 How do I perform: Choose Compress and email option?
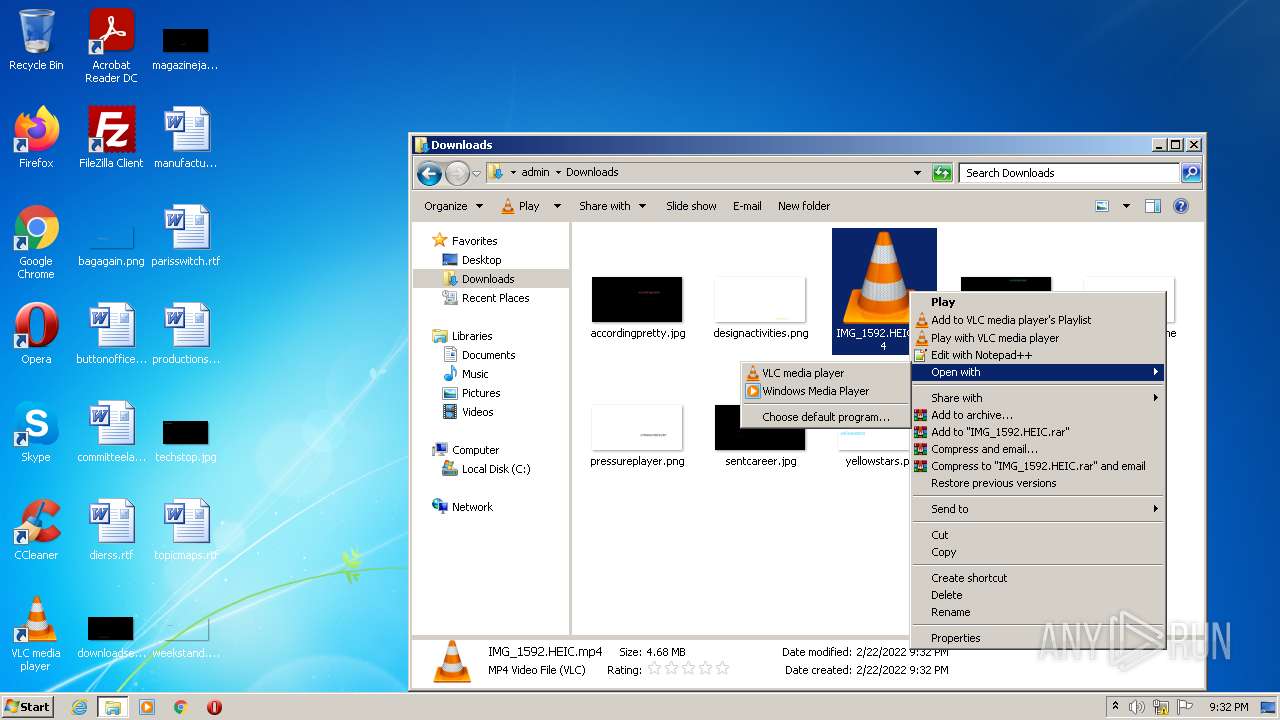coord(1038,449)
